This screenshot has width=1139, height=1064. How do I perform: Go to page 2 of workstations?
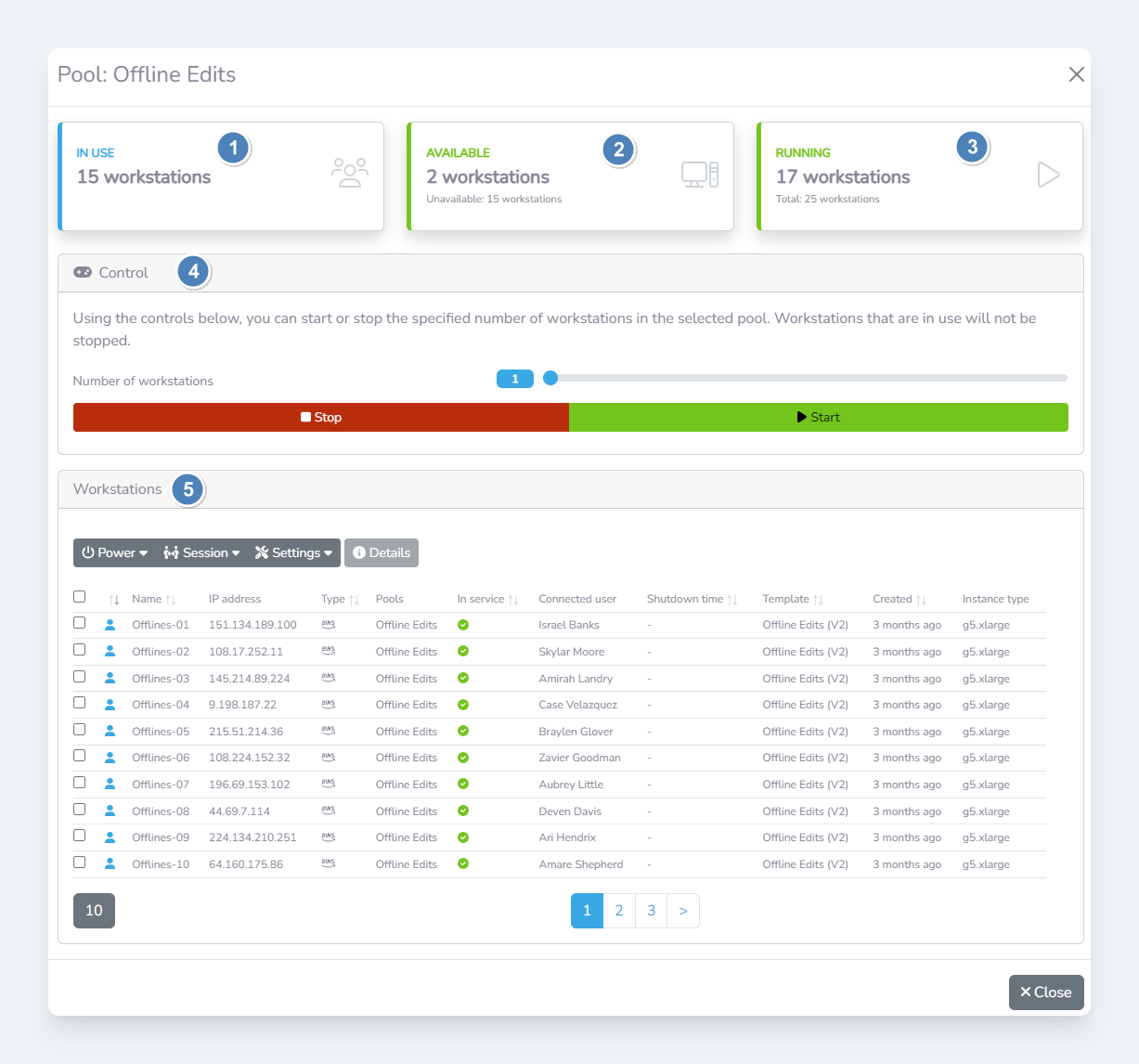pos(619,911)
